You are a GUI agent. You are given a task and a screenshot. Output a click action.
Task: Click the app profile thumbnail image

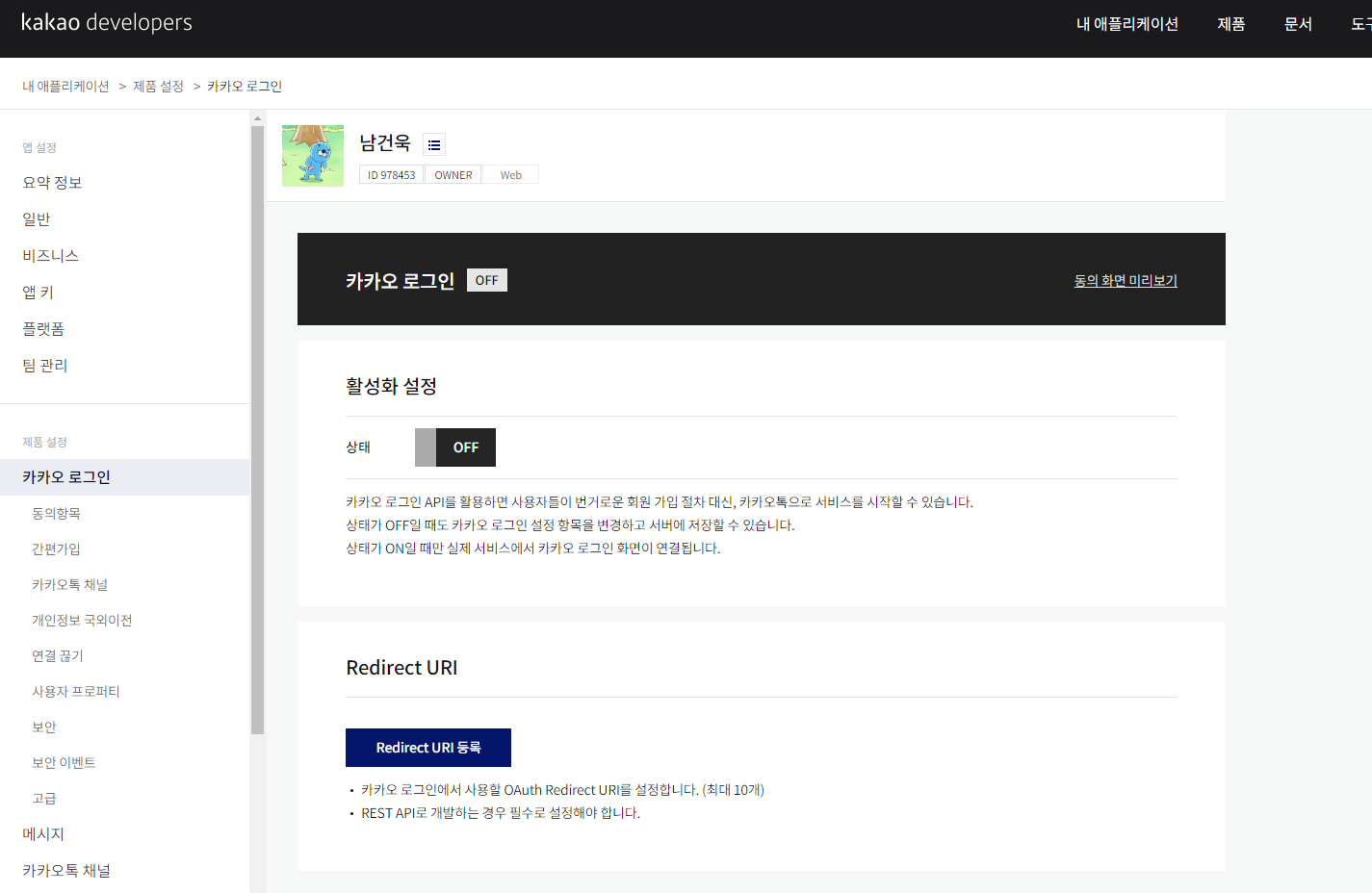pyautogui.click(x=313, y=156)
